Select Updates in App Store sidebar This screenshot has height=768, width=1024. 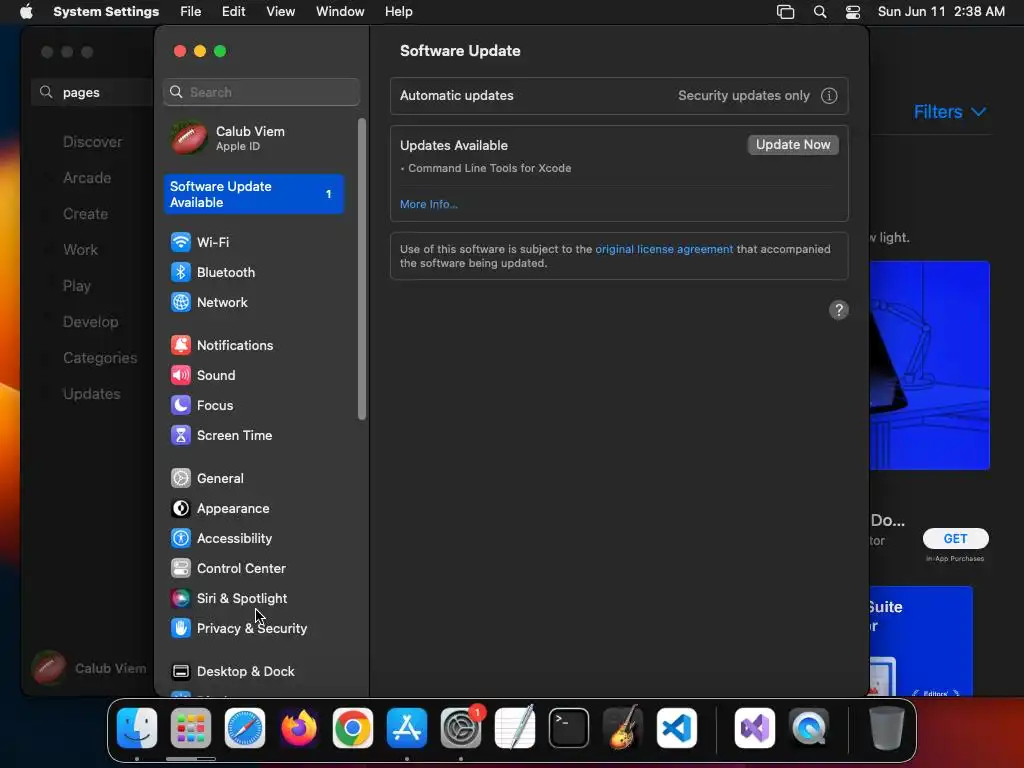(91, 394)
